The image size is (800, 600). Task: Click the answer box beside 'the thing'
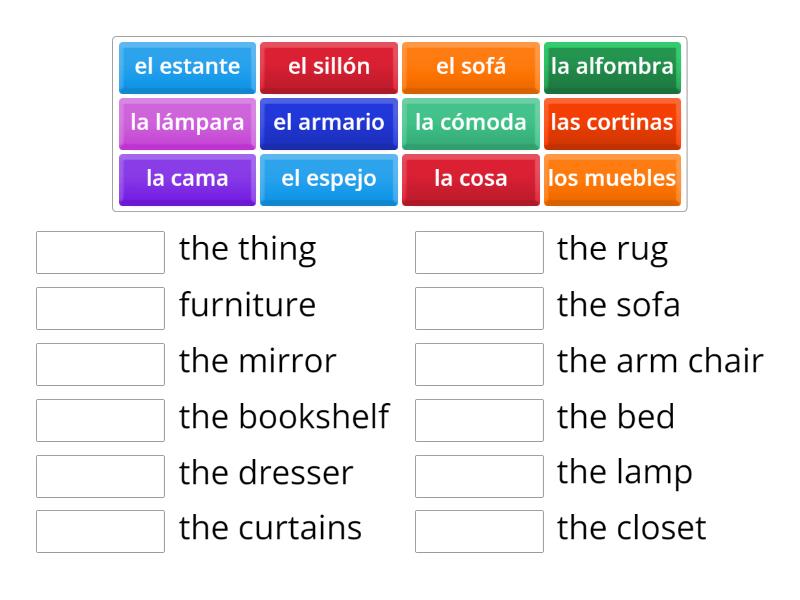pos(99,249)
